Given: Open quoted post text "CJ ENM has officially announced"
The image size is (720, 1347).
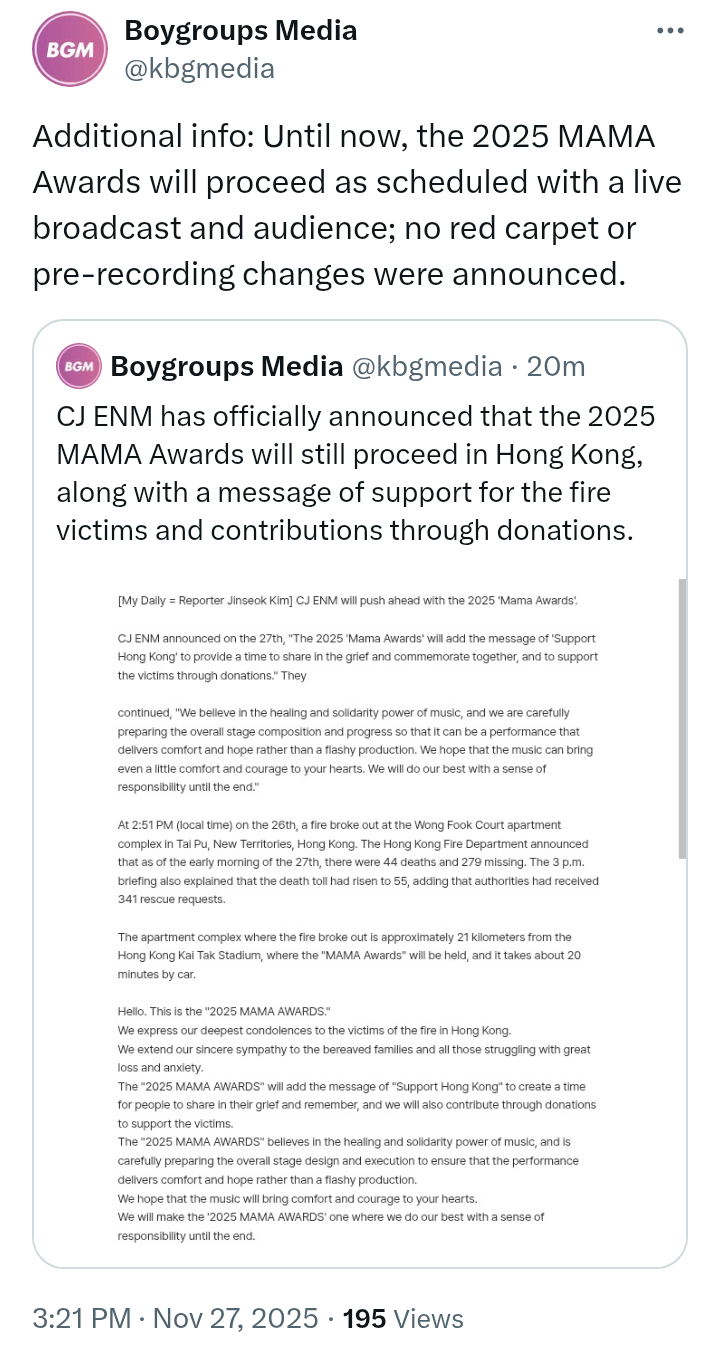Looking at the screenshot, I should [356, 472].
